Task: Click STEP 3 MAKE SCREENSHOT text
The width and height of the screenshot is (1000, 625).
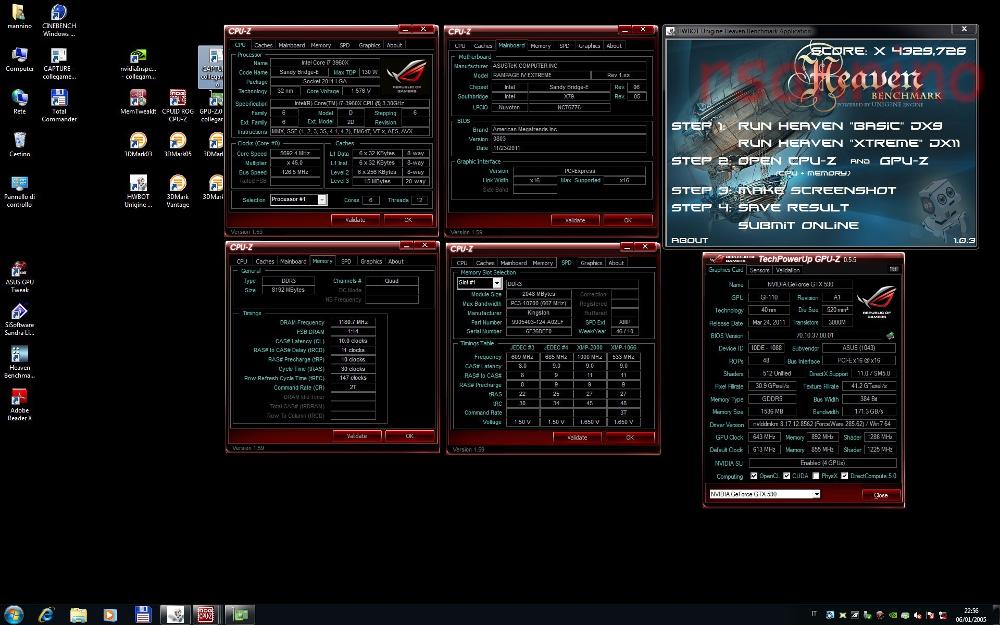Action: pos(784,190)
